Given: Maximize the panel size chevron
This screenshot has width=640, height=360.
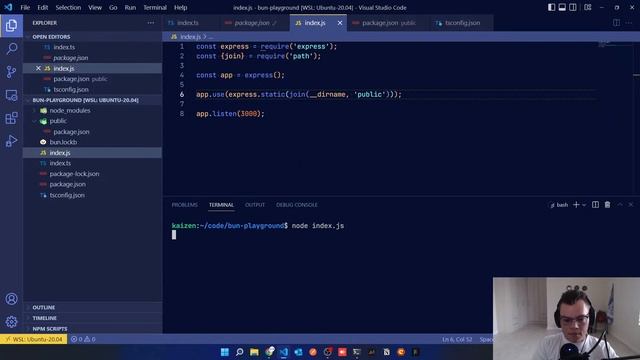Looking at the screenshot, I should [x=620, y=204].
